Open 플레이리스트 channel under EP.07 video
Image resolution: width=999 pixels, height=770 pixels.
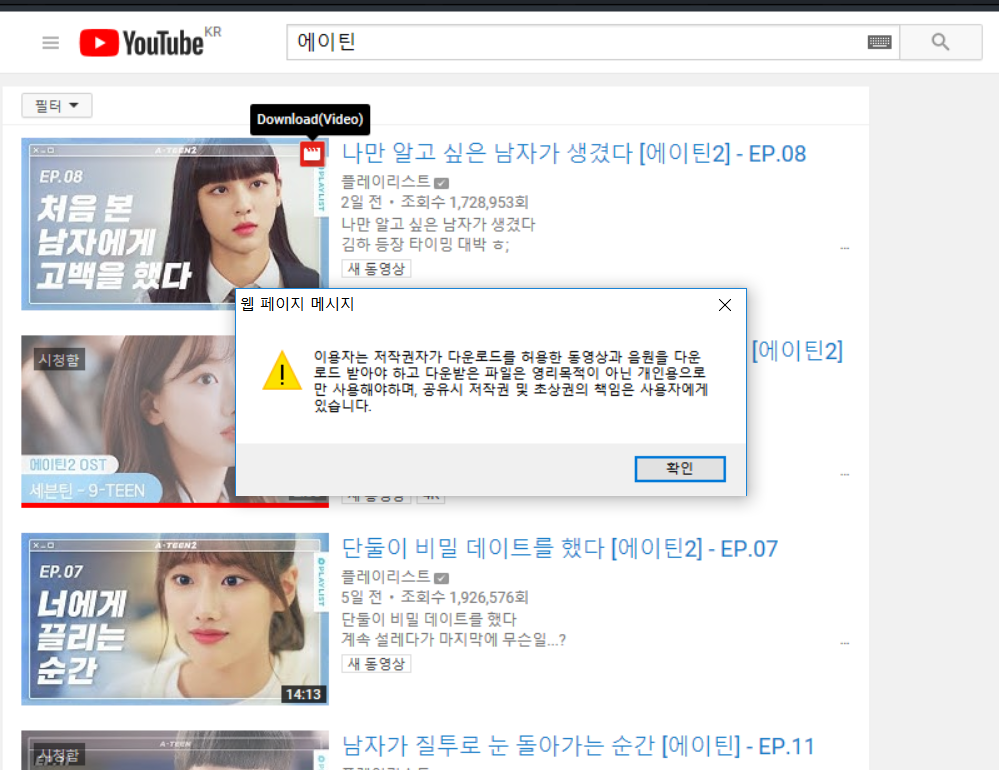pos(386,577)
